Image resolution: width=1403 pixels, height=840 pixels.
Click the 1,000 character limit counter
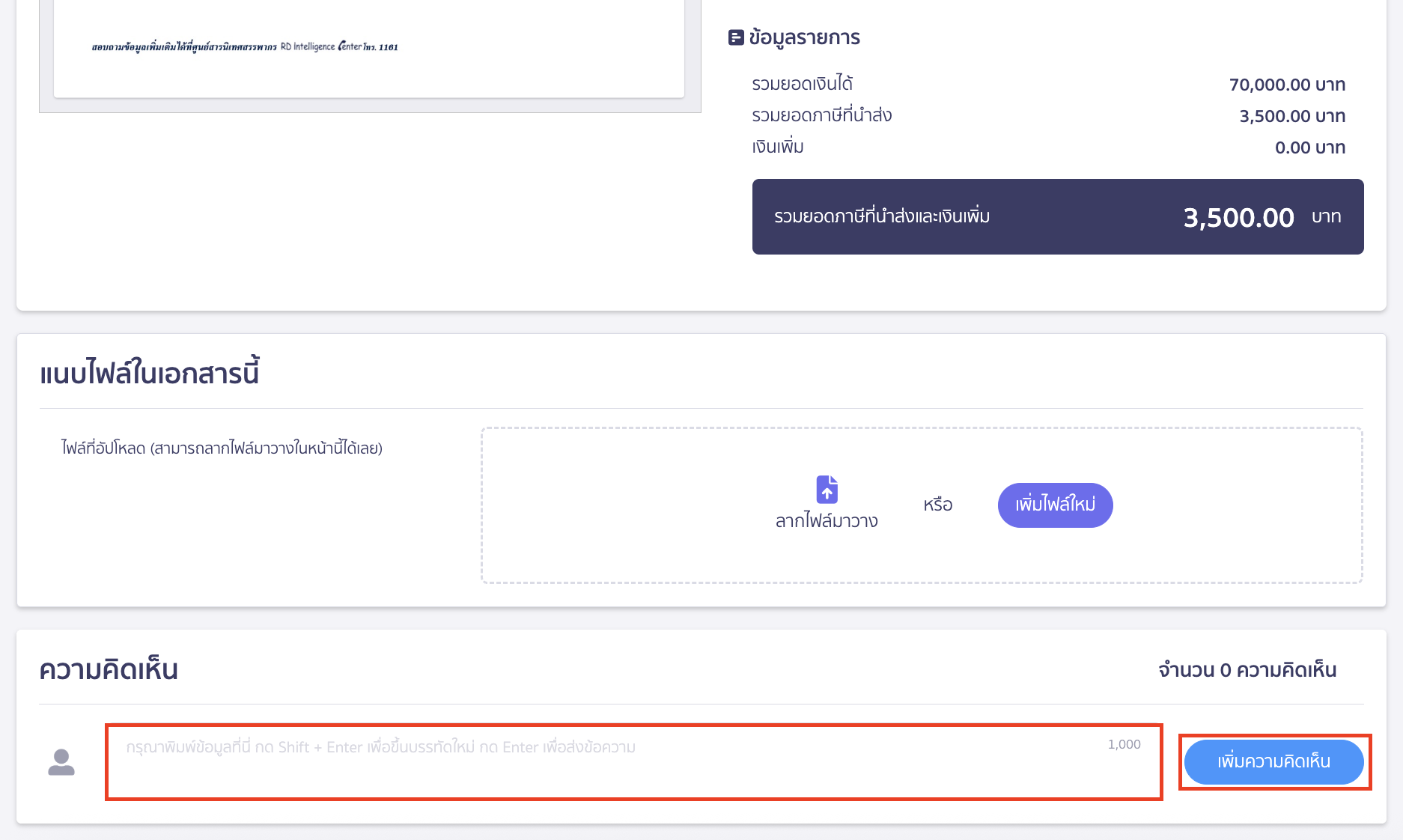tap(1124, 744)
